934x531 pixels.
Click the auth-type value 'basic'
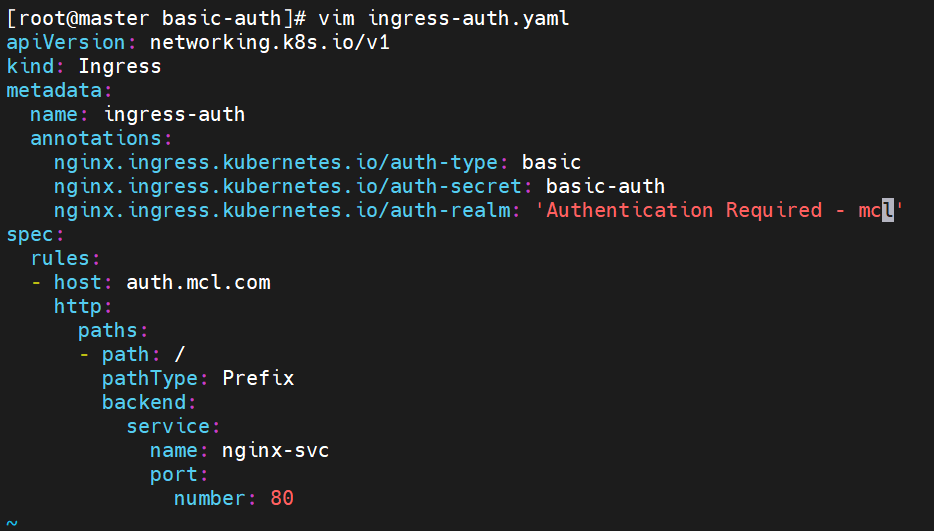[x=551, y=162]
